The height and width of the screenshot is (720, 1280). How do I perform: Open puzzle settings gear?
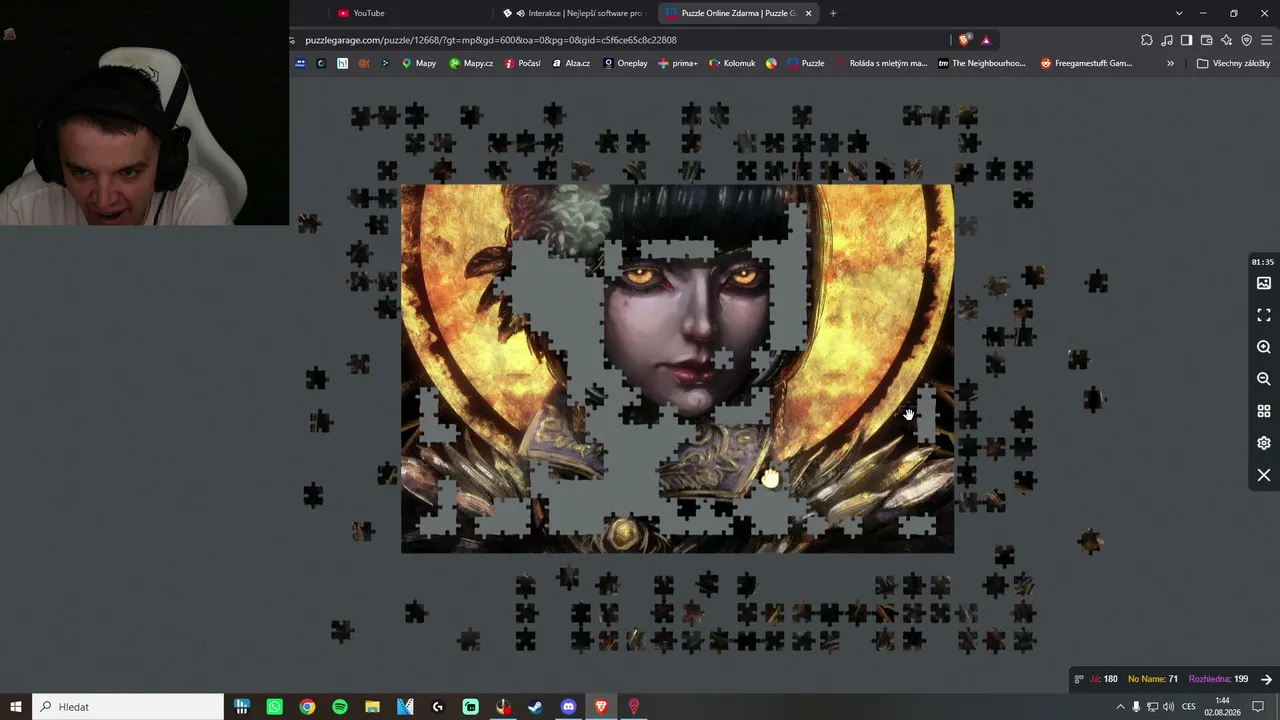click(x=1264, y=443)
